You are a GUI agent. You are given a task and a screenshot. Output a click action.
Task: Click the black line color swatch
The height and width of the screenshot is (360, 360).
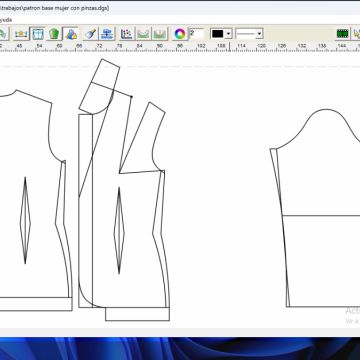218,34
